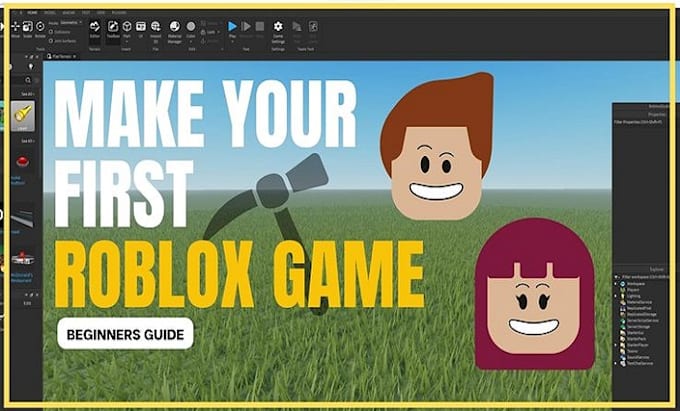Switch to the MODEL ribbon tab
The height and width of the screenshot is (411, 680).
(50, 13)
